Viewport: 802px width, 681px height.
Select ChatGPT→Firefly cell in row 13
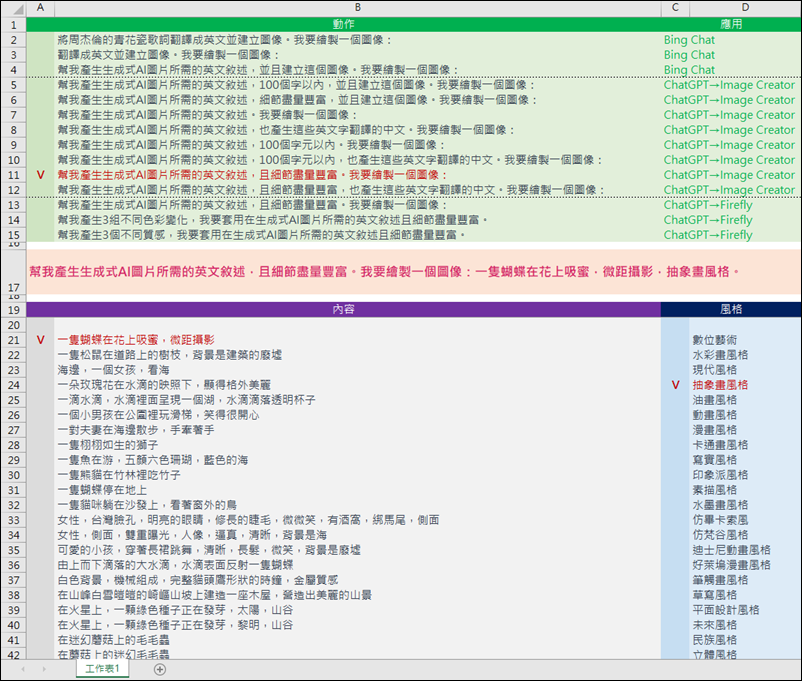coord(731,205)
